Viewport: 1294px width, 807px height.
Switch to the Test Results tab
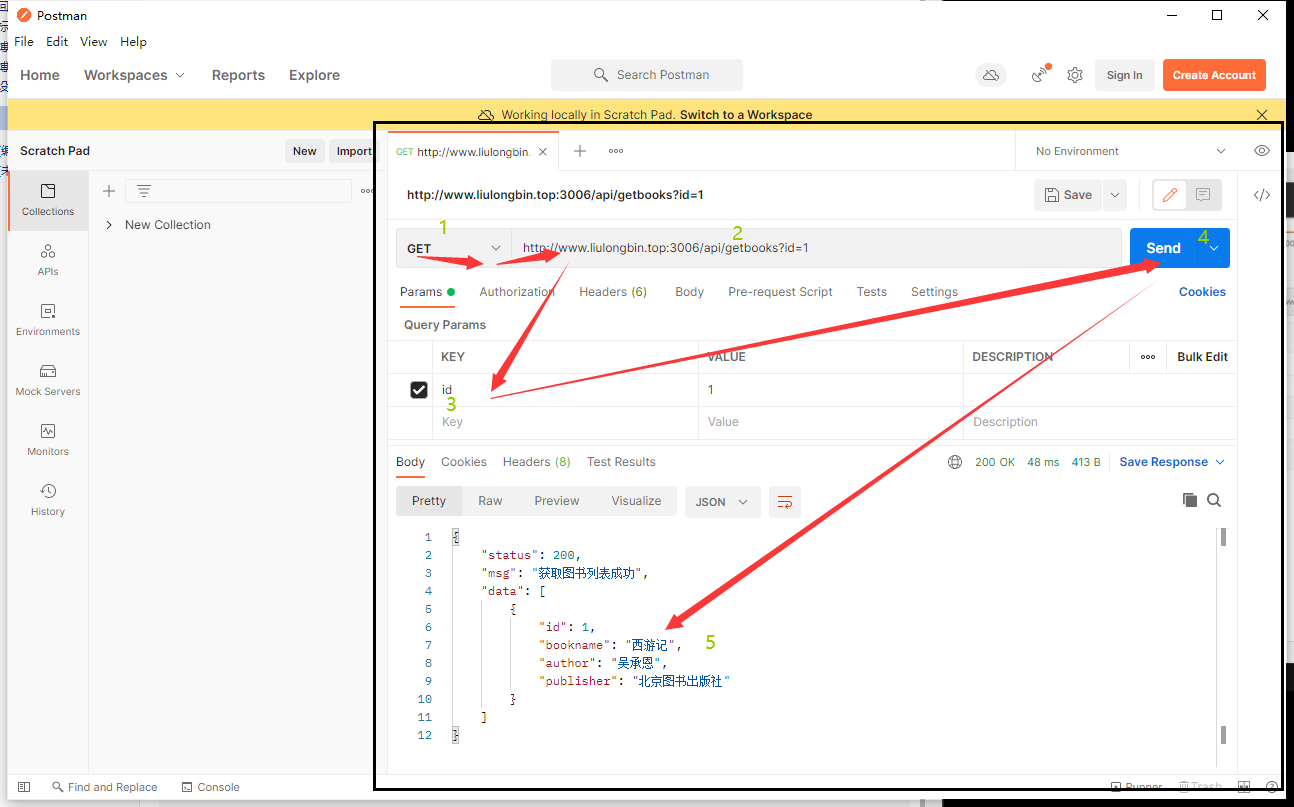[x=621, y=462]
